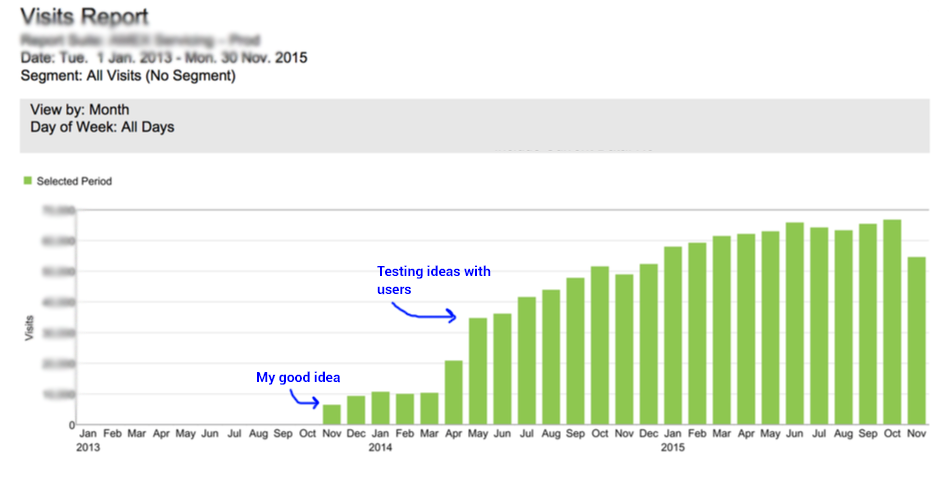Select the May 2014 bar
Viewport: 949px width, 480px height.
click(478, 371)
